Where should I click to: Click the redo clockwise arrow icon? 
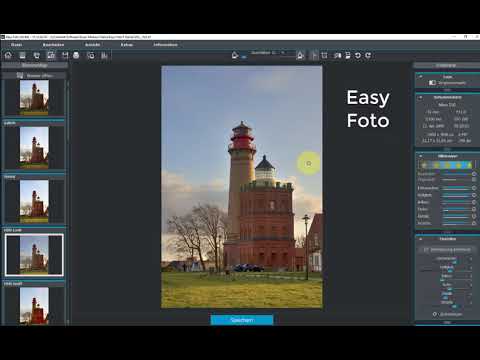click(368, 55)
